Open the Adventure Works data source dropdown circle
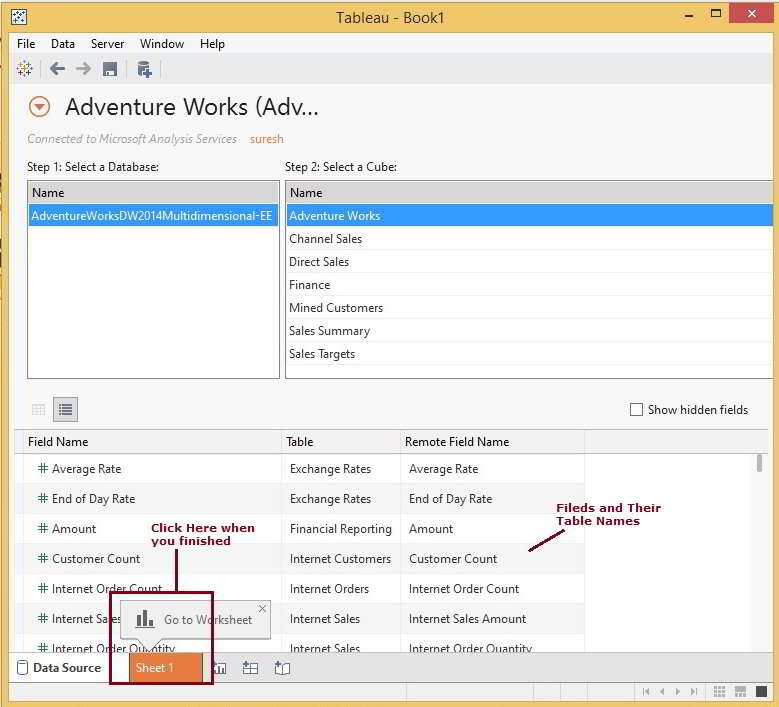This screenshot has width=779, height=707. tap(39, 107)
